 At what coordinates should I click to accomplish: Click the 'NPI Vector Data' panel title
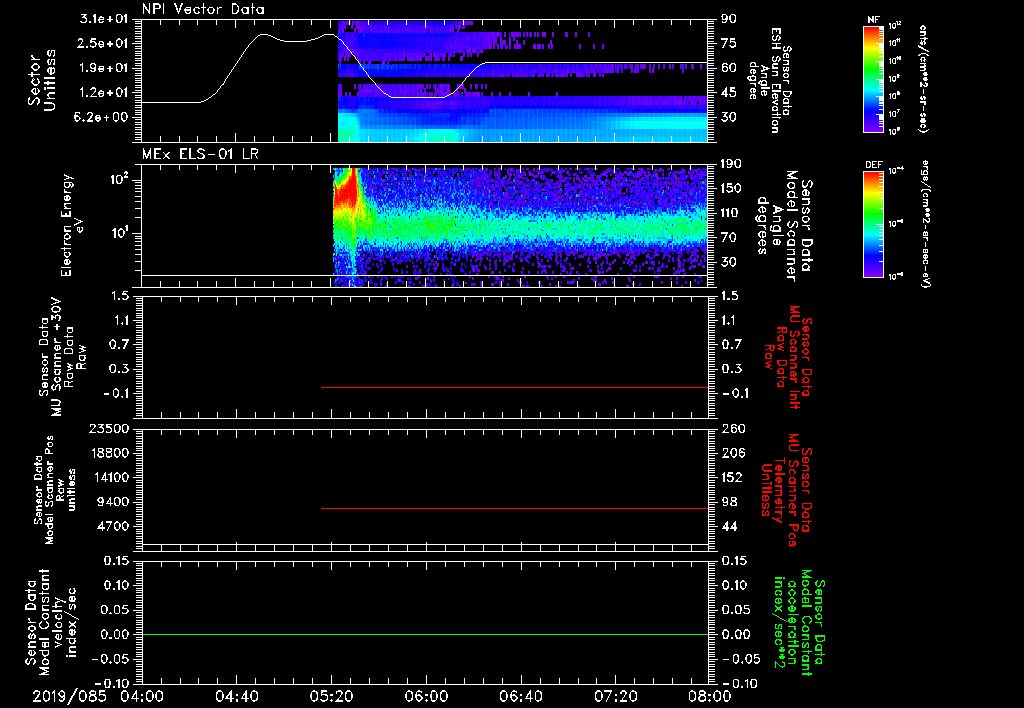(x=203, y=9)
